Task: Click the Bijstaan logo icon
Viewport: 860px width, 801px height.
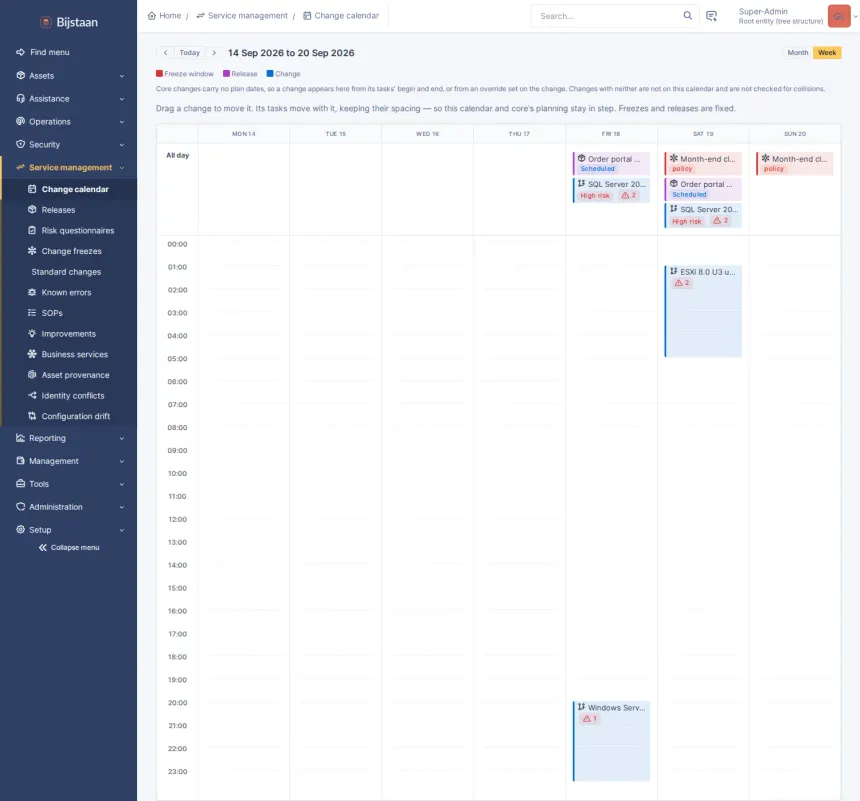Action: [46, 22]
